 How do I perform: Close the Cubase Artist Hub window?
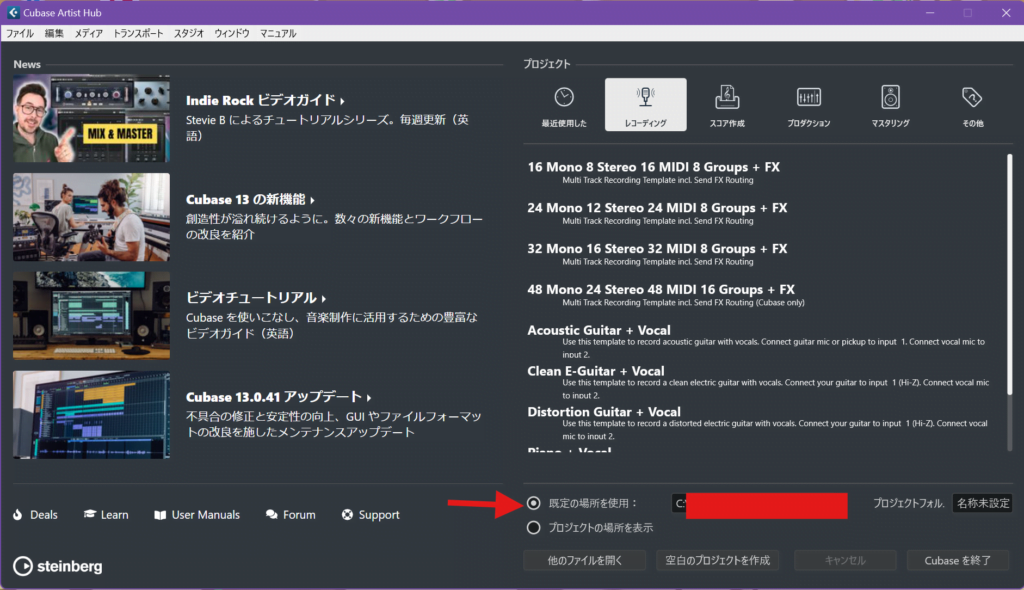pos(1006,12)
